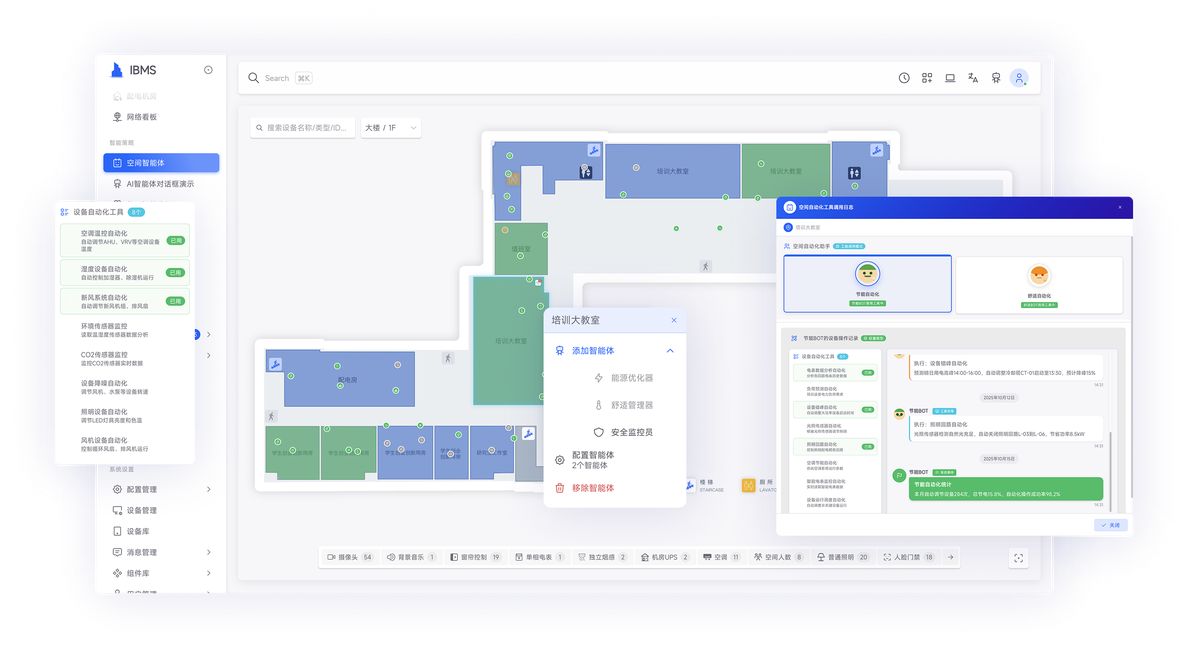Click the fullscreen icon below the floor map
Image resolution: width=1188 pixels, height=648 pixels.
1018,558
